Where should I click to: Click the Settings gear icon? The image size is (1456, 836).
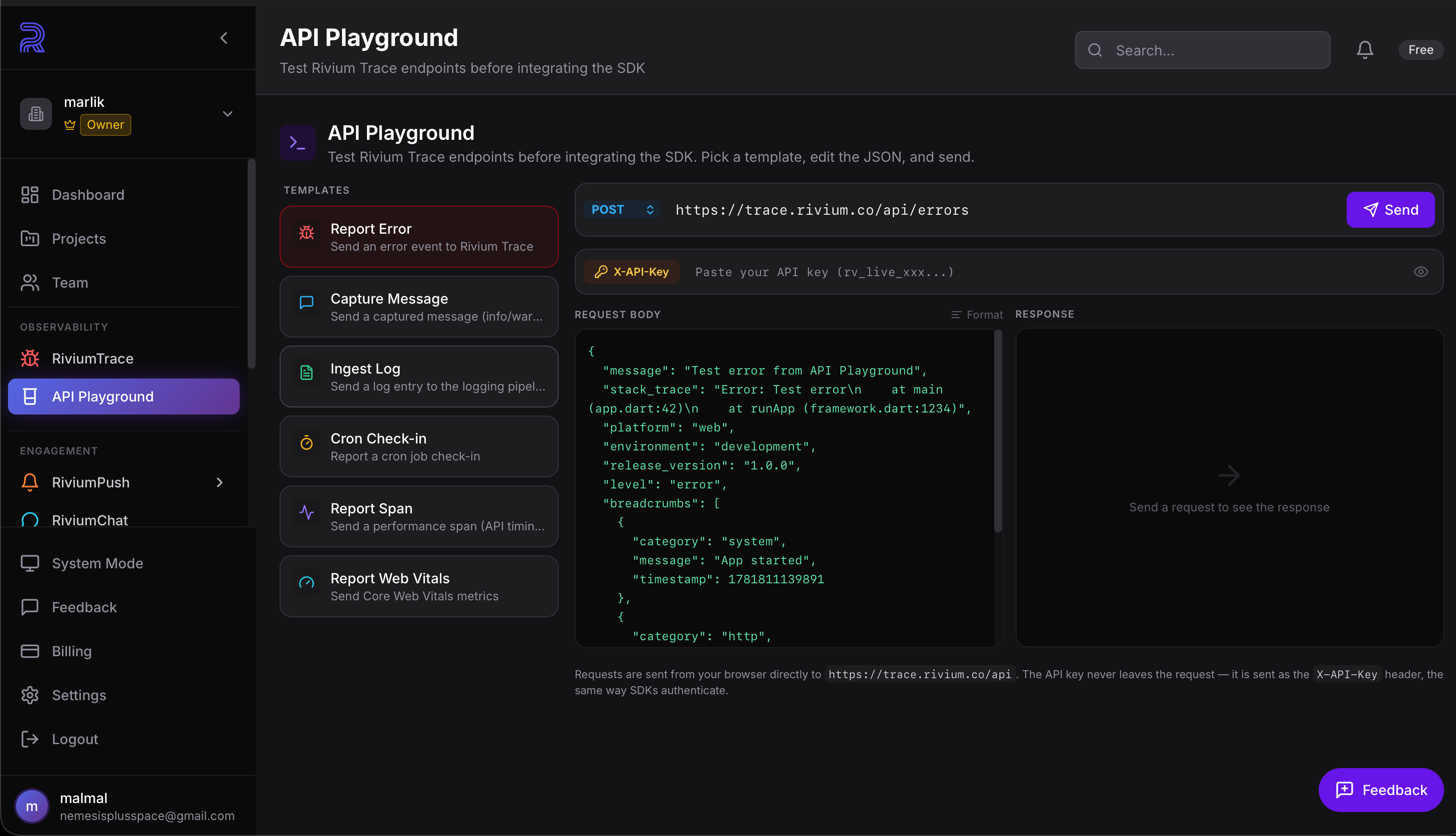[30, 695]
